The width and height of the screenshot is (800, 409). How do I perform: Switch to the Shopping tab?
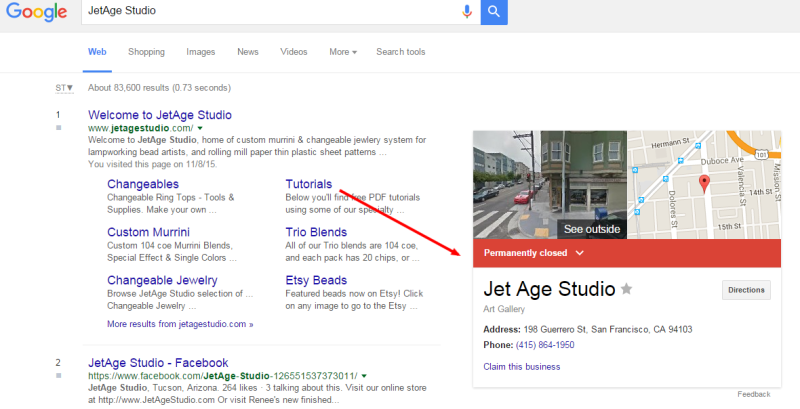tap(146, 52)
